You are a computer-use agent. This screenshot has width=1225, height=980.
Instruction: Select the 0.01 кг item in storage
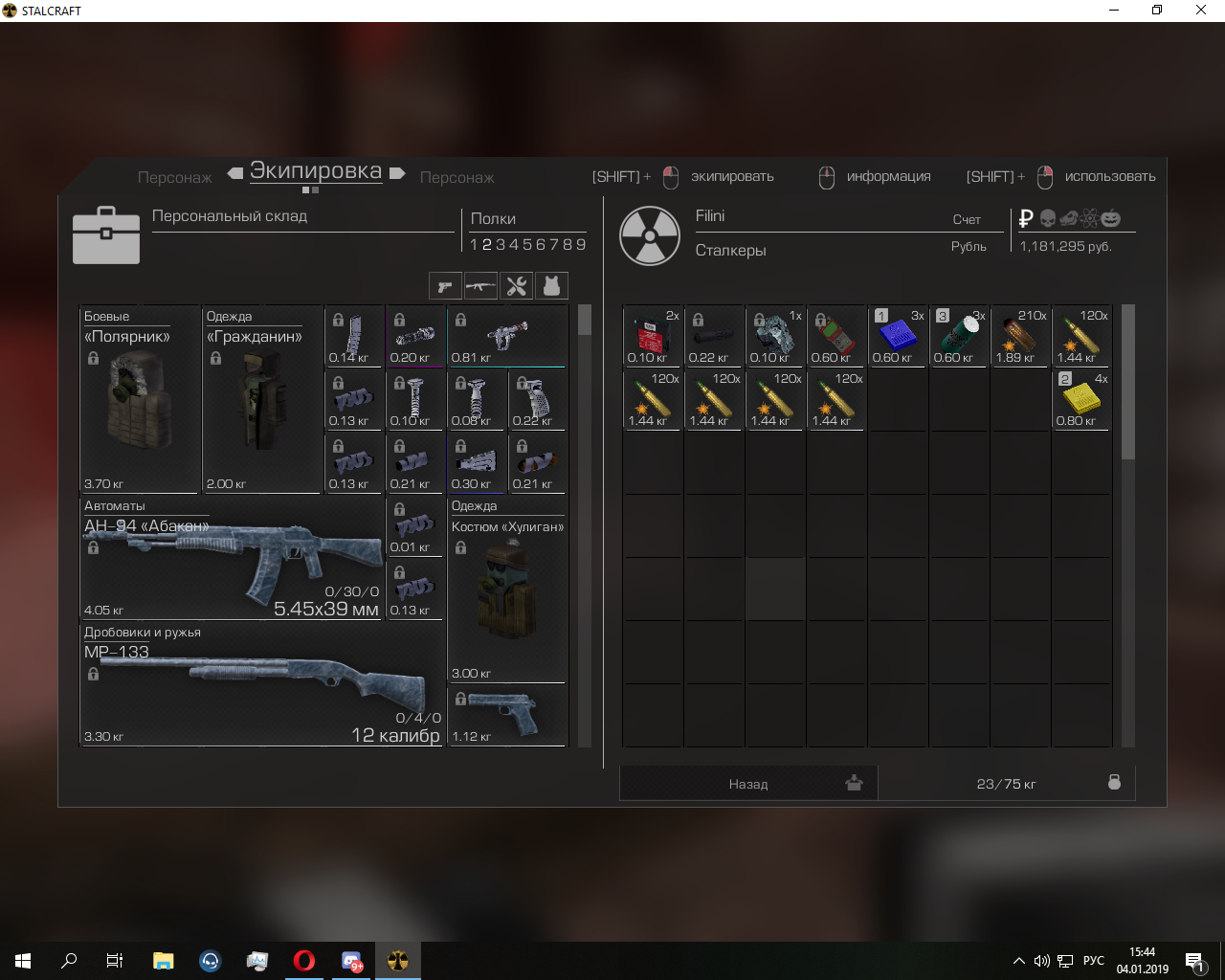click(x=415, y=525)
